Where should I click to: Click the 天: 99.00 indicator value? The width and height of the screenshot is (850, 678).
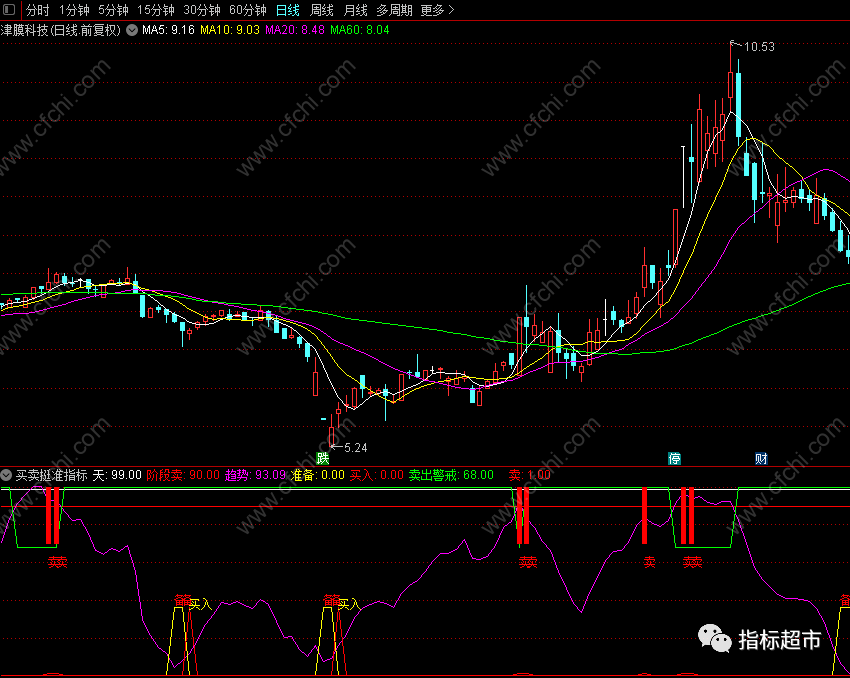point(117,475)
